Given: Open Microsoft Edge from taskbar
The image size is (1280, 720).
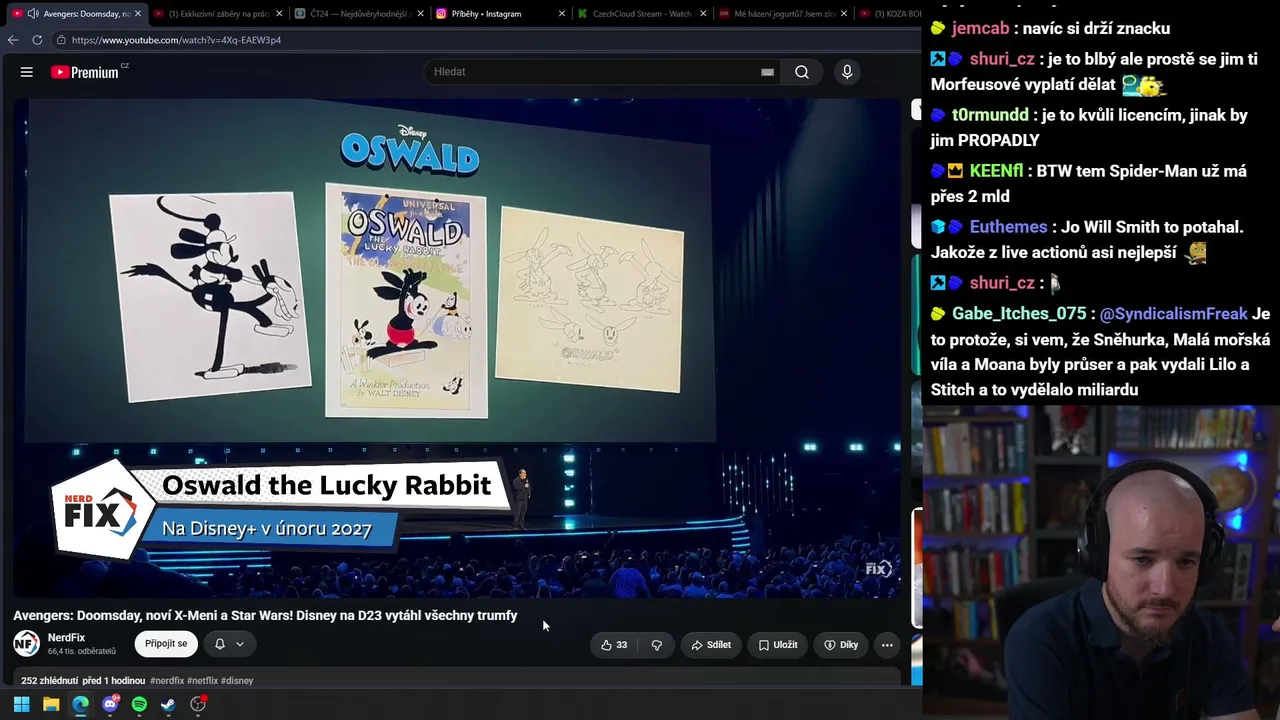Looking at the screenshot, I should pyautogui.click(x=80, y=704).
